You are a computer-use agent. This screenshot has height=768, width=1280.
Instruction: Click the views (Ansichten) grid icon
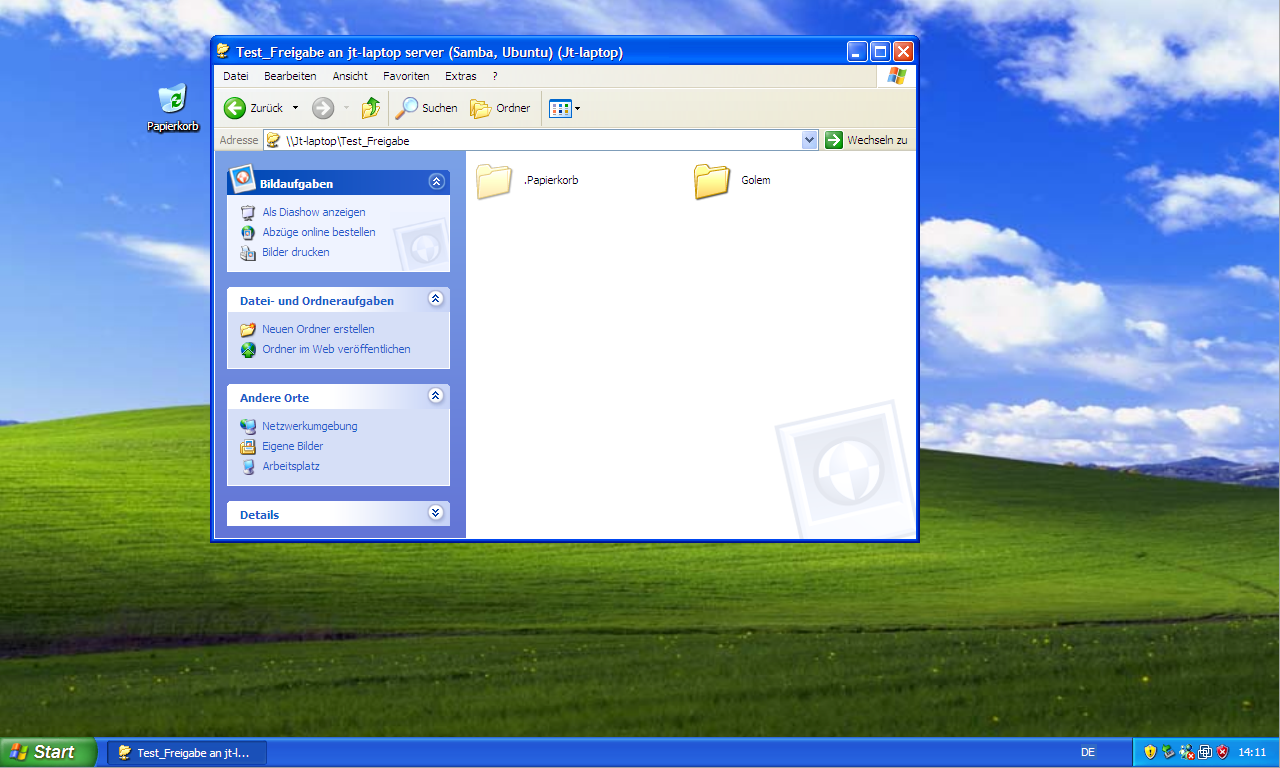click(560, 108)
